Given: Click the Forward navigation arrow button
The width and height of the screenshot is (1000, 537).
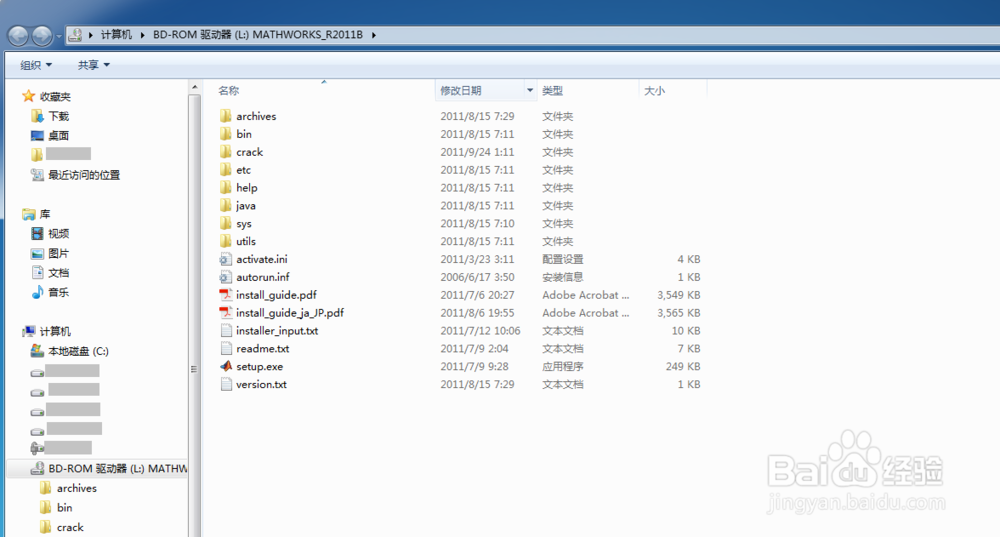Looking at the screenshot, I should [42, 36].
